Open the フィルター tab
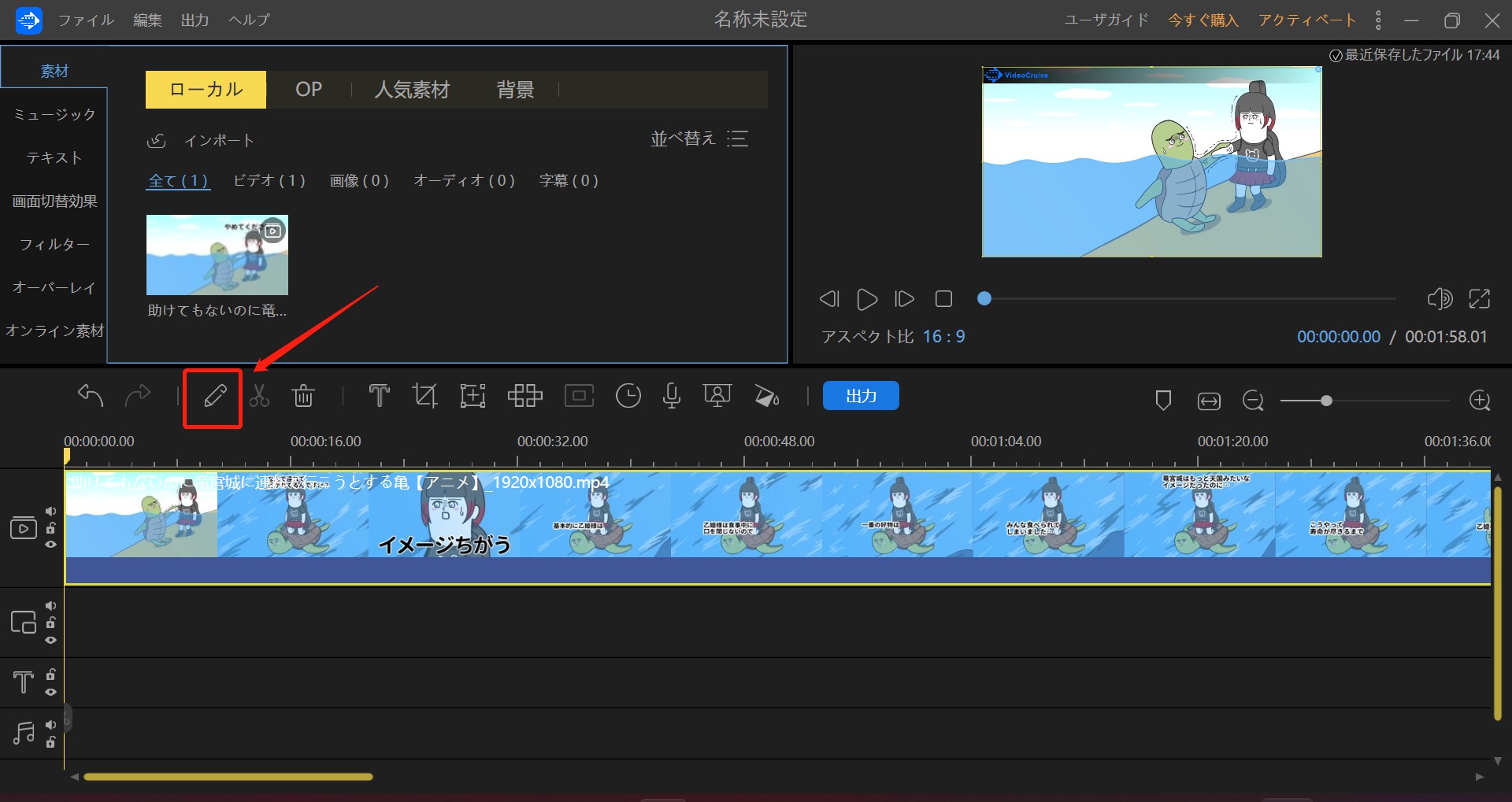The width and height of the screenshot is (1512, 802). pyautogui.click(x=54, y=245)
